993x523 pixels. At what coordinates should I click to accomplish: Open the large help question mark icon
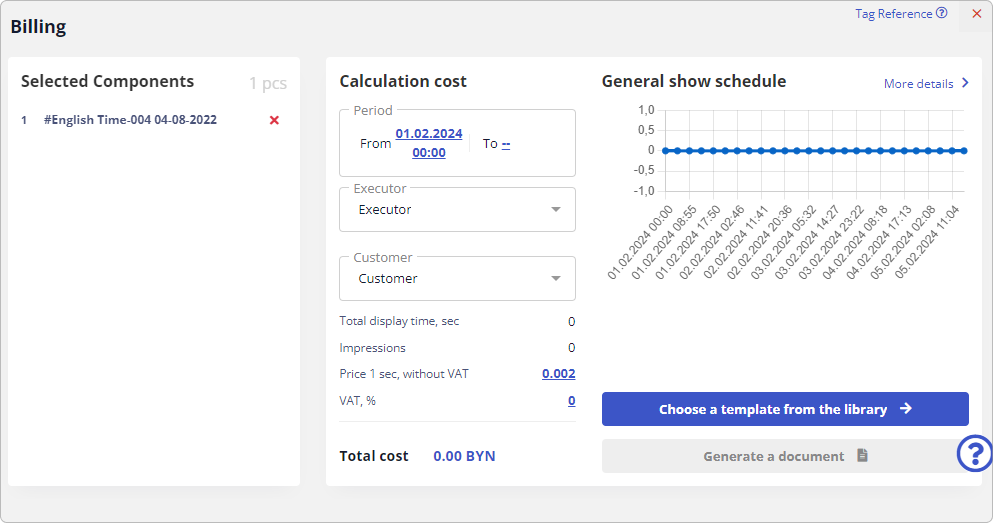point(974,453)
